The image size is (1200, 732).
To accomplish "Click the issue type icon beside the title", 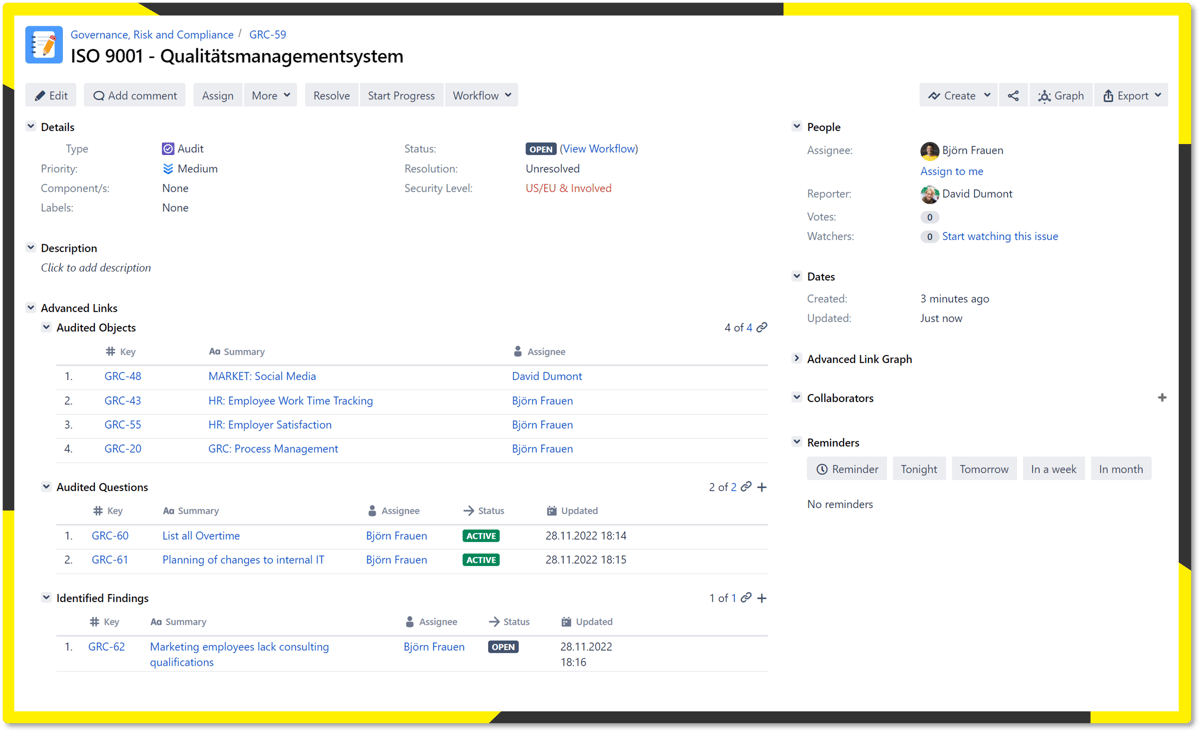I will tap(42, 44).
